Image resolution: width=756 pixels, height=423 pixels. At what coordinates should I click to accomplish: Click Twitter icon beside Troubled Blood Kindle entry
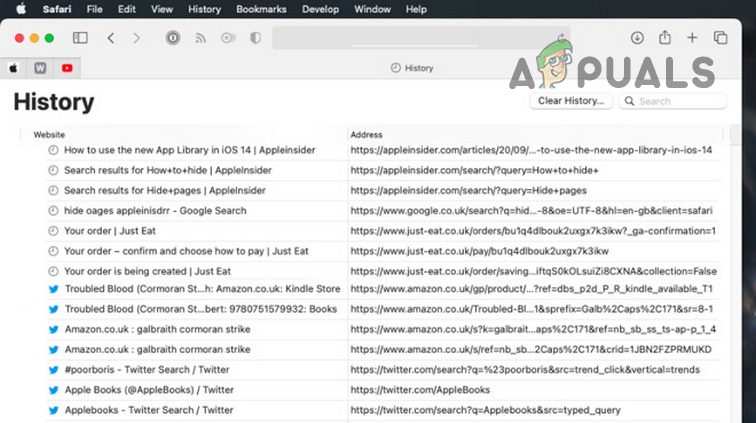(x=54, y=289)
